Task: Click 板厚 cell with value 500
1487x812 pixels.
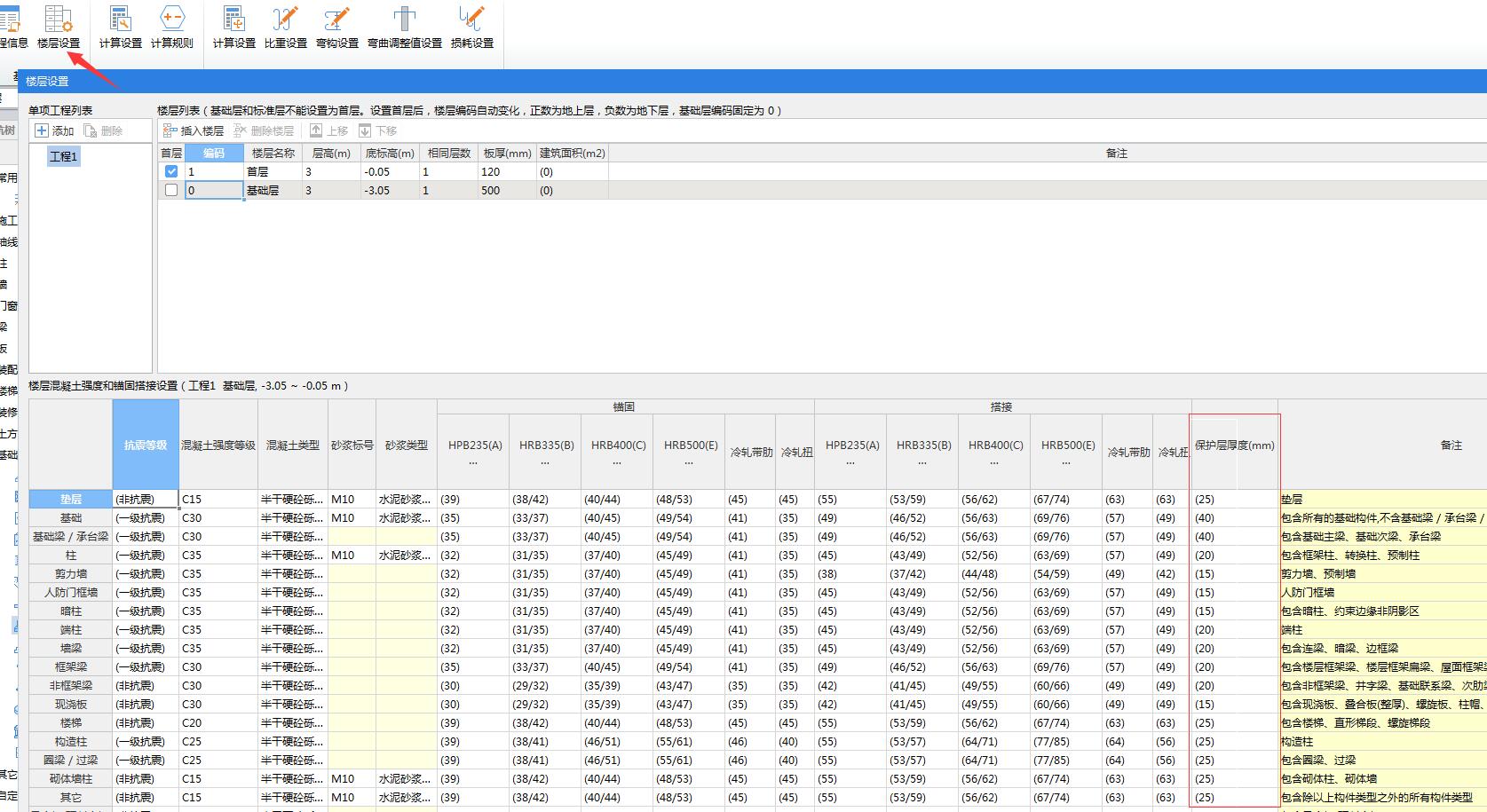Action: coord(507,190)
